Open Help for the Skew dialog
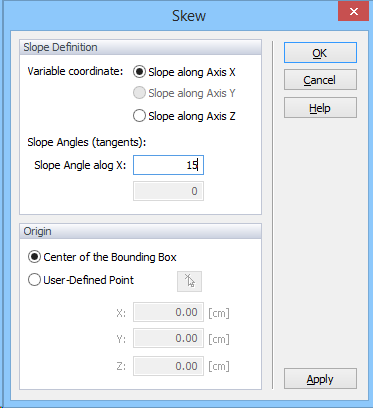 pos(320,108)
